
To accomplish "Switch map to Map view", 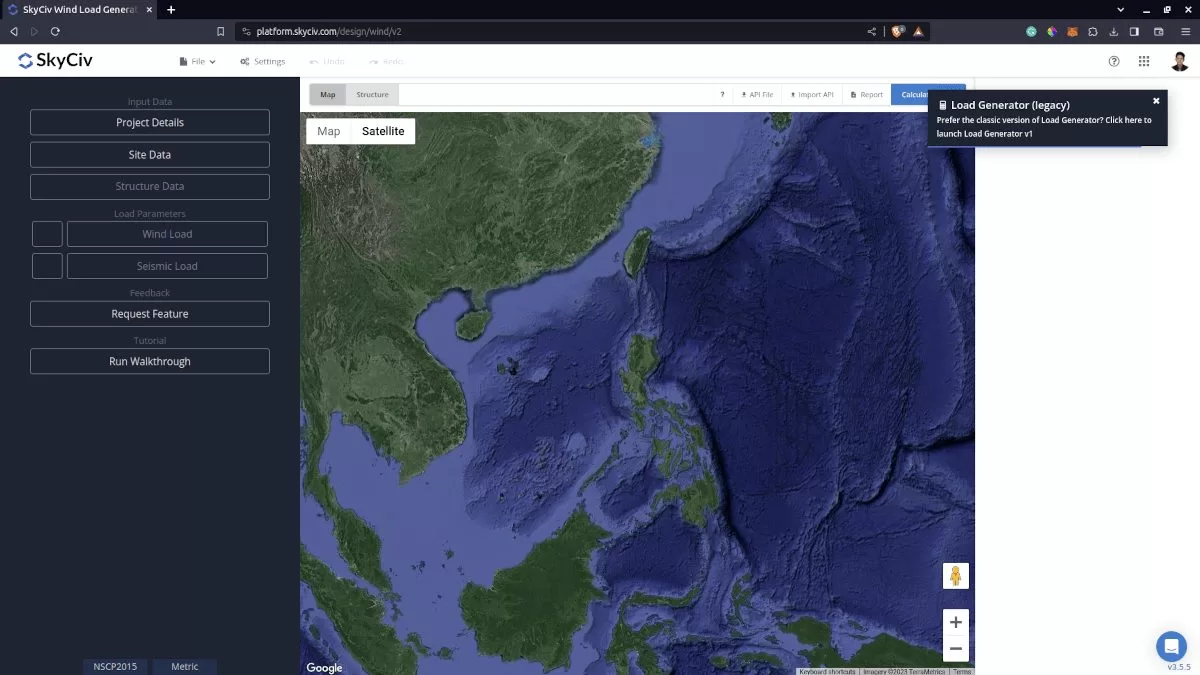I will click(328, 131).
